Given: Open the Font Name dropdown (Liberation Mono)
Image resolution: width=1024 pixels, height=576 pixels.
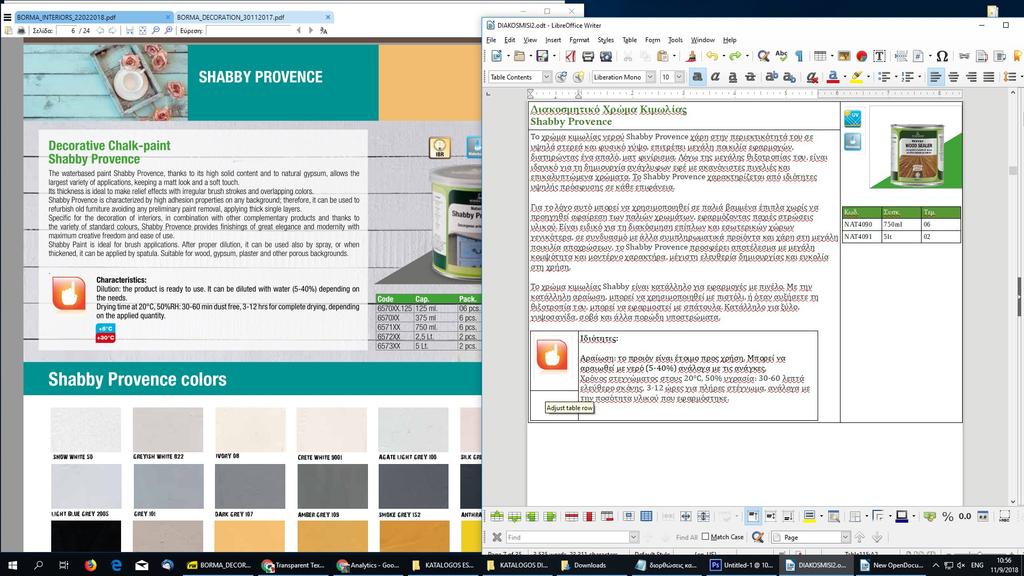Looking at the screenshot, I should (x=650, y=77).
